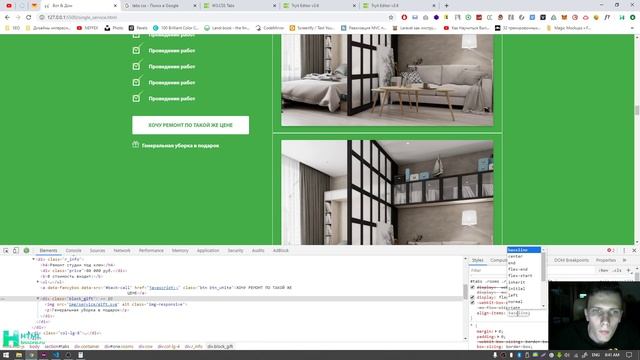Switch to the Console tab
Screen dimensions: 640x360
coord(73,250)
